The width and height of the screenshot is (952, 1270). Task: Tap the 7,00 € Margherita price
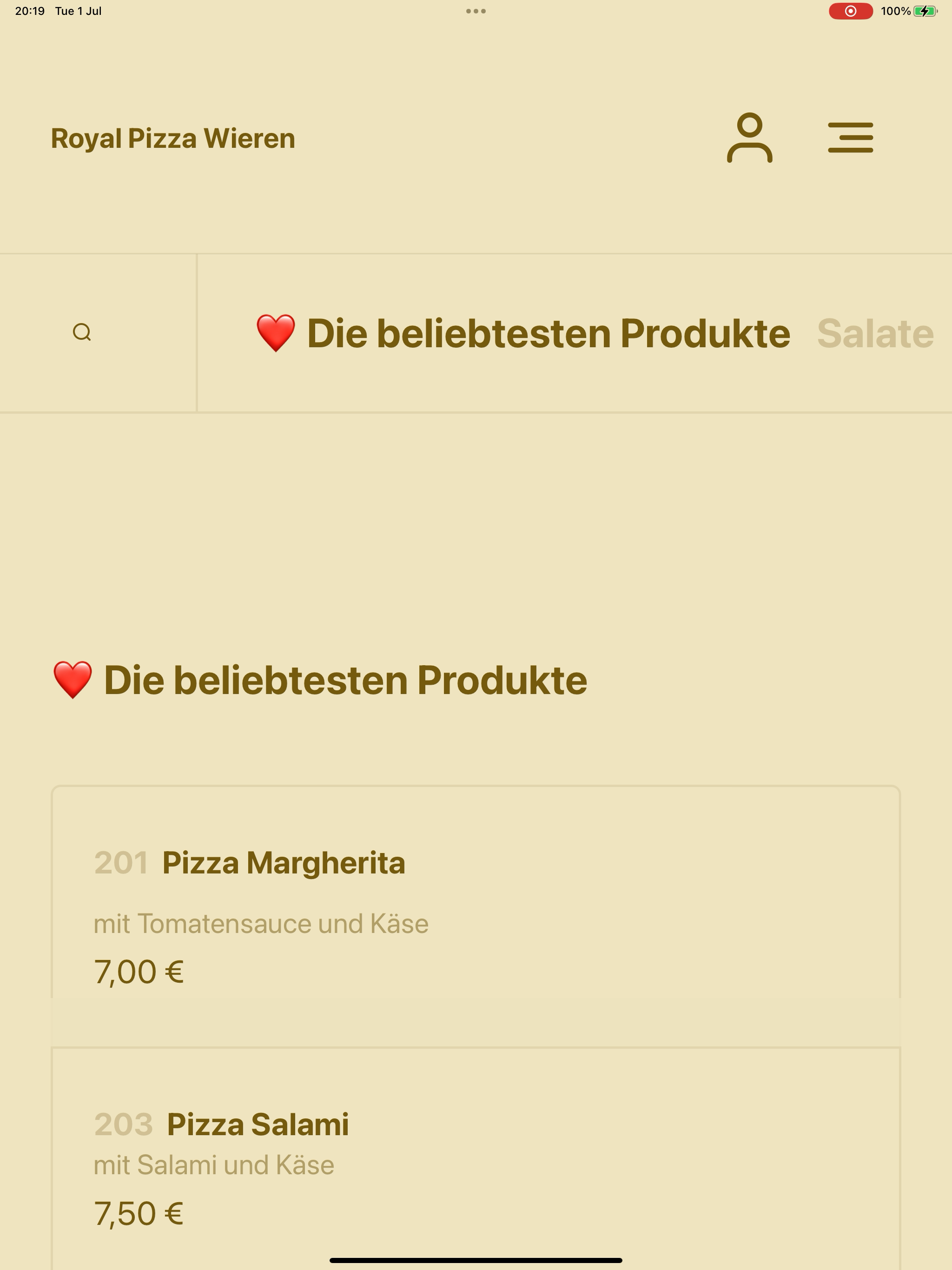(139, 972)
